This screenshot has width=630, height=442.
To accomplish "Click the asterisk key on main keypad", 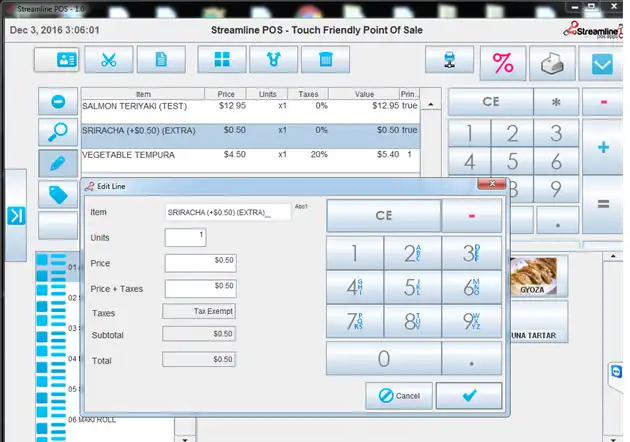I will coord(556,102).
